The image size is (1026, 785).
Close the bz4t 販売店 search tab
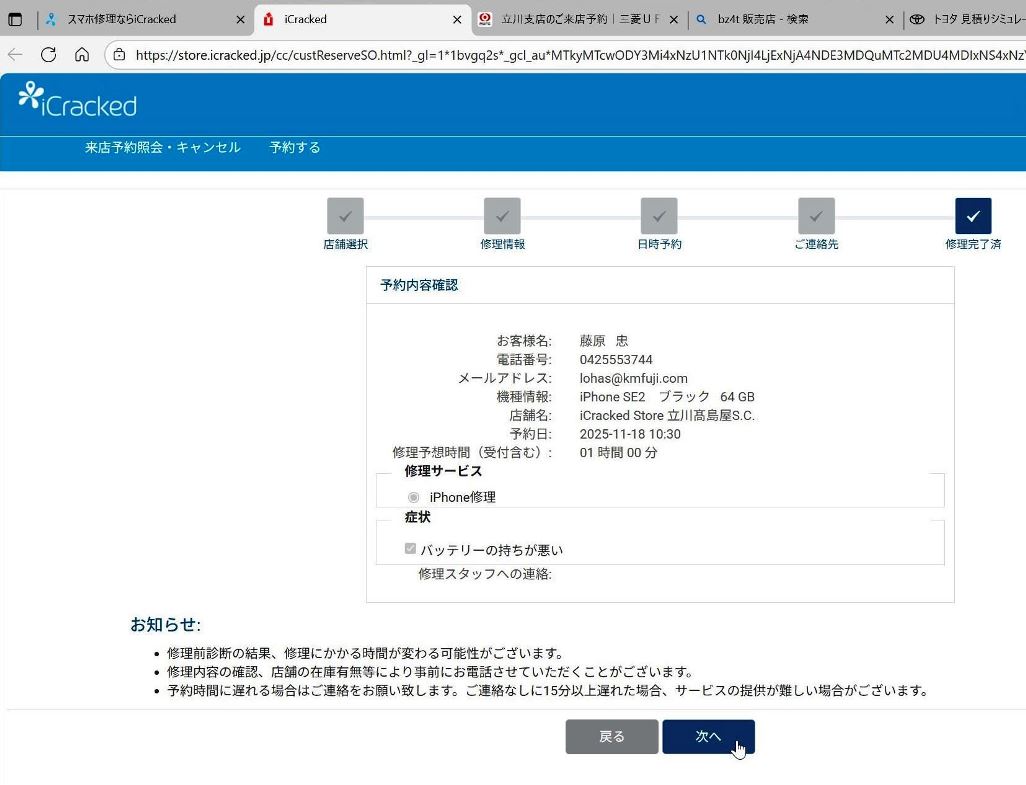(x=889, y=20)
